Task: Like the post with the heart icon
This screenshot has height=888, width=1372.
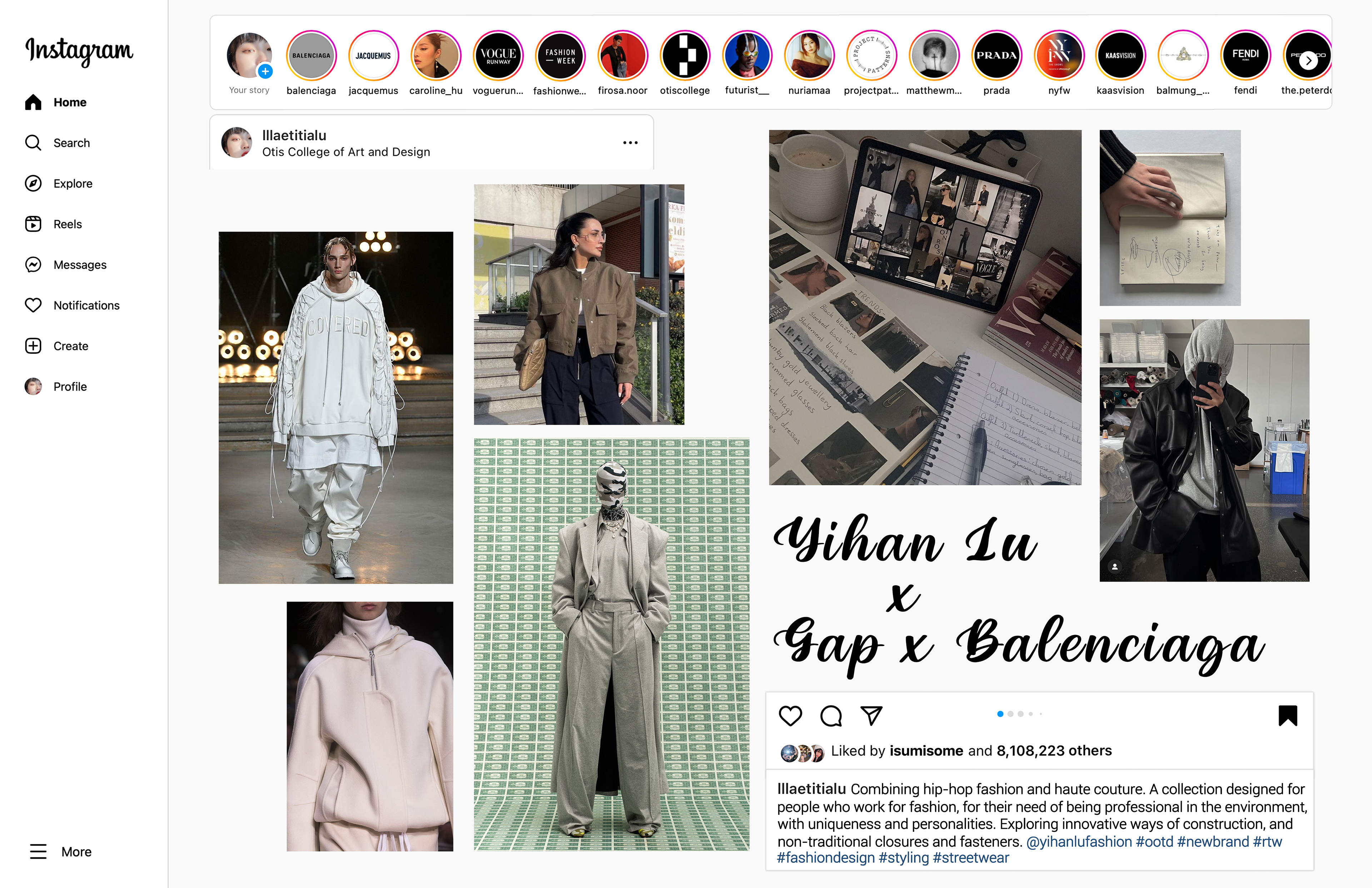Action: (790, 716)
